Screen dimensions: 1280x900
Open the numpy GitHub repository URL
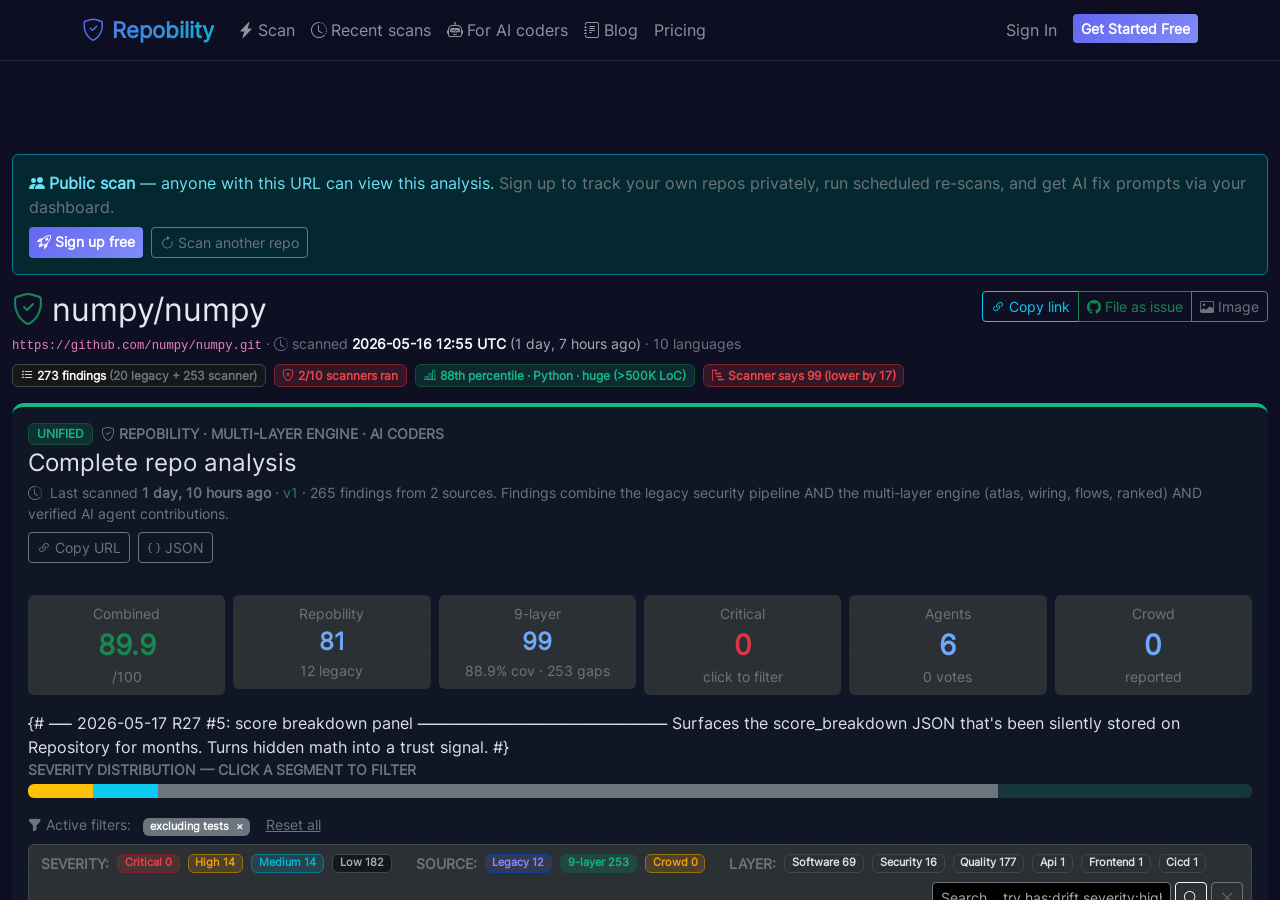[x=137, y=345]
